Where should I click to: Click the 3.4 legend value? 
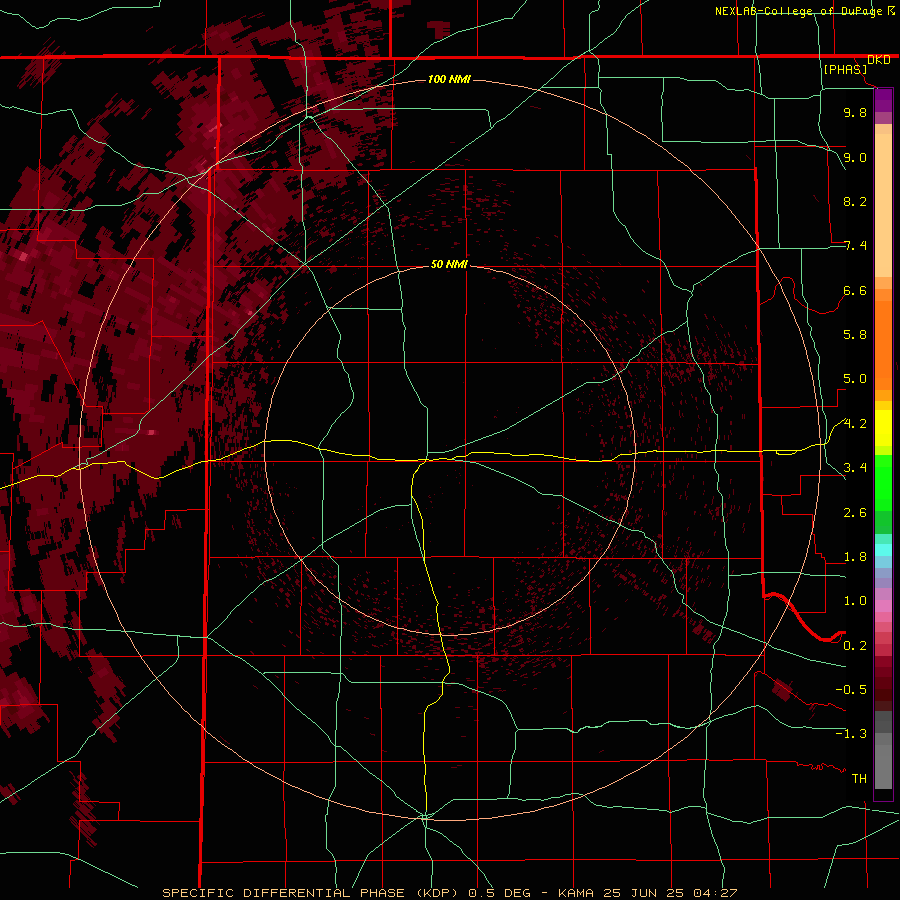pyautogui.click(x=855, y=468)
